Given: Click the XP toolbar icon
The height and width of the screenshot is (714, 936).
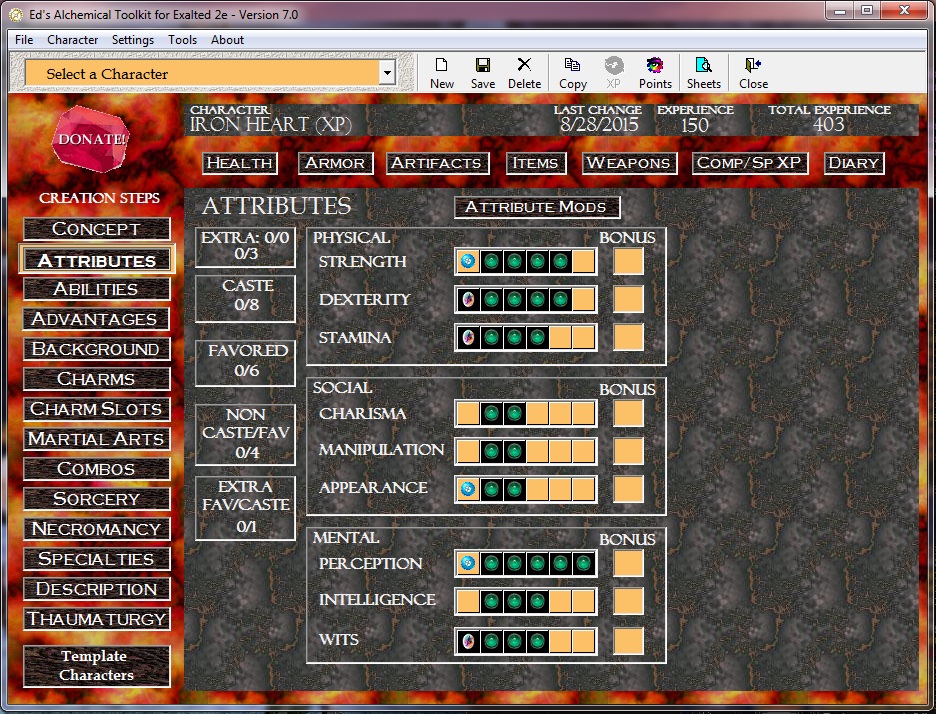Looking at the screenshot, I should pos(614,73).
